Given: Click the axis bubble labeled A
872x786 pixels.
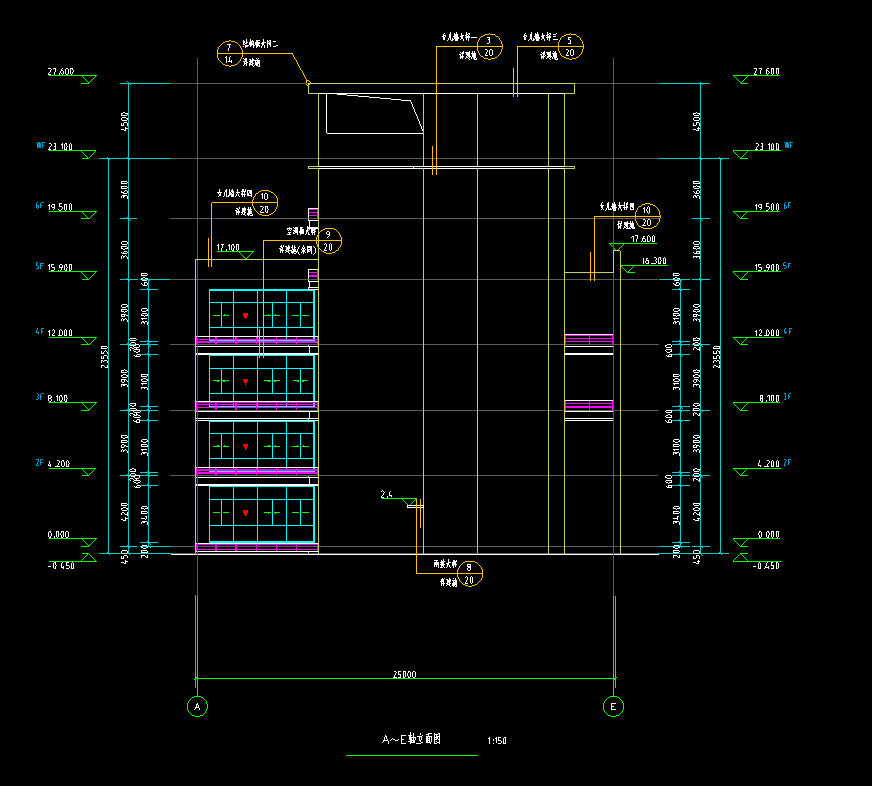Looking at the screenshot, I should tap(197, 706).
